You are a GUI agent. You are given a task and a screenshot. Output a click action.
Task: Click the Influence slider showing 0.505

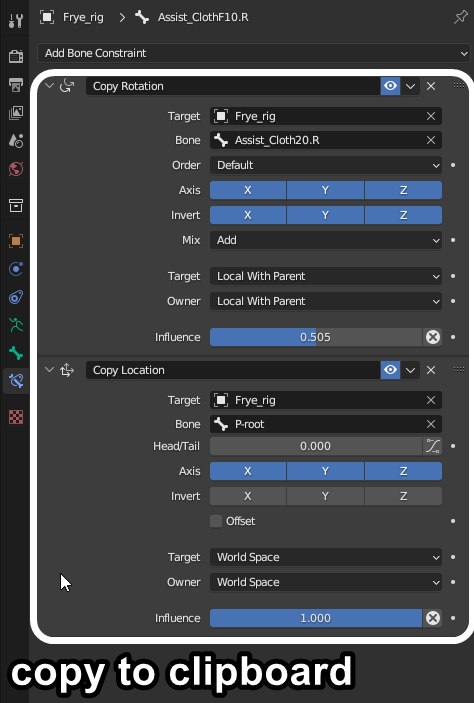[x=316, y=337]
